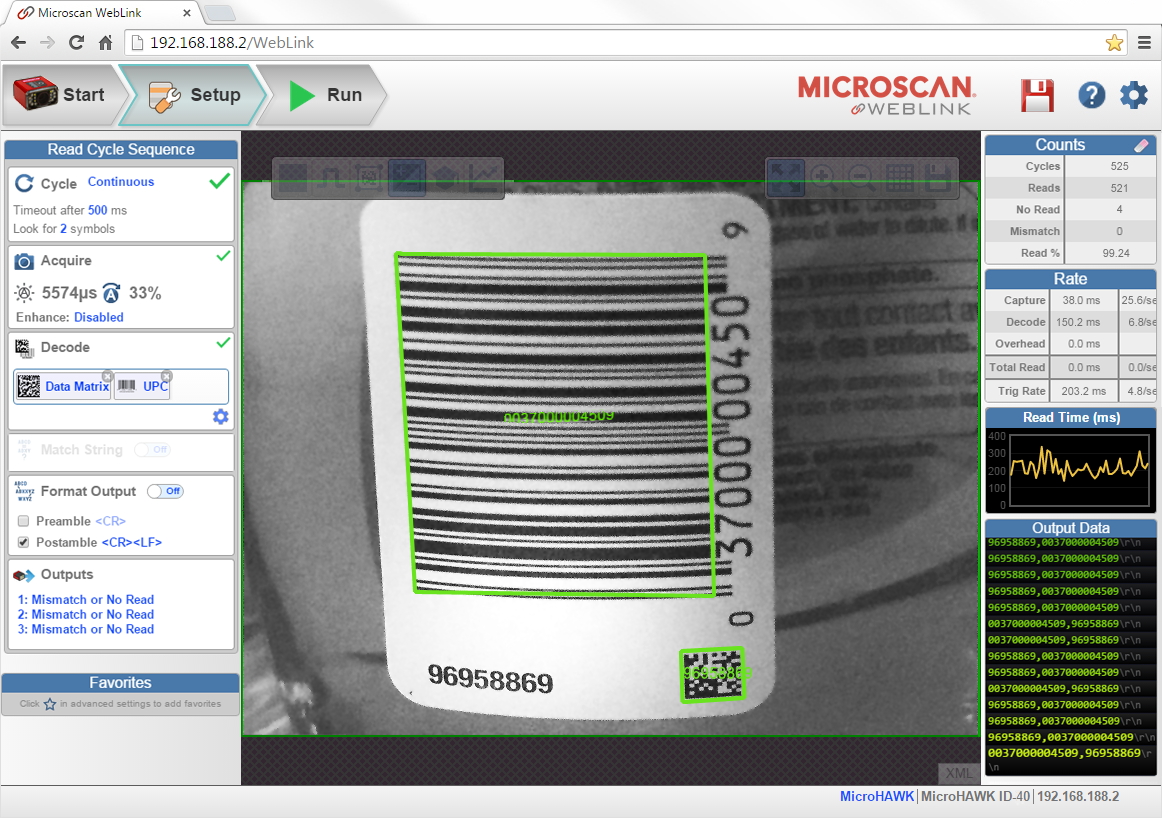Screen dimensions: 1162x818
Task: Change Enhance Disabled setting
Action: pos(99,317)
